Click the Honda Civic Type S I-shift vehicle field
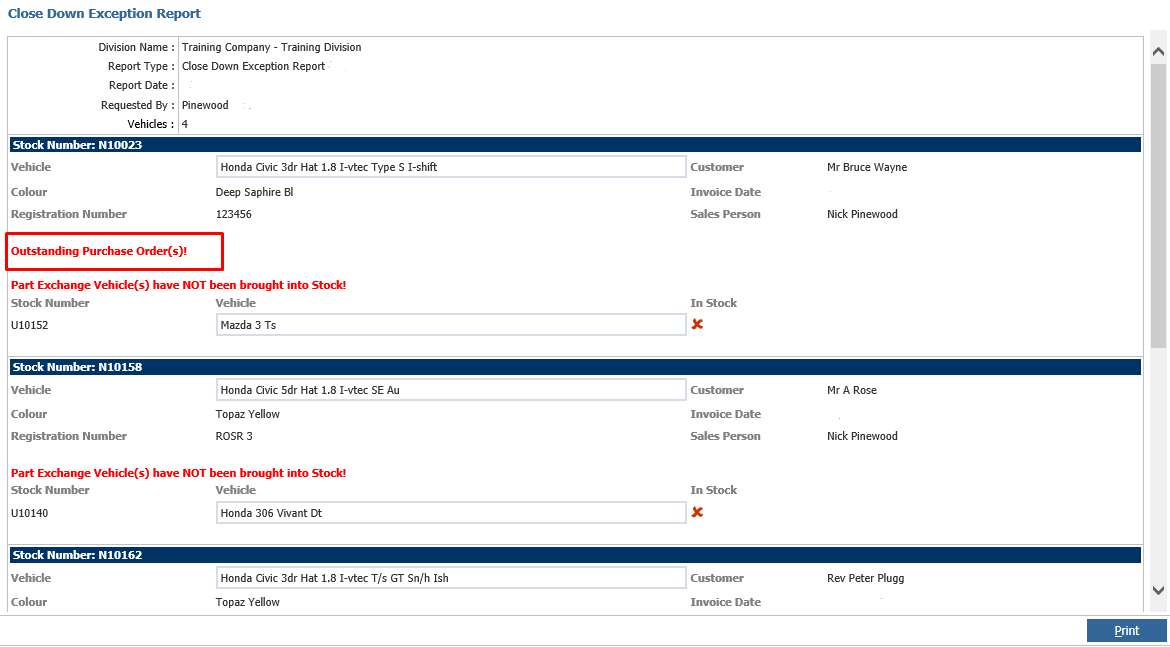Viewport: 1170px width, 647px height. 451,167
